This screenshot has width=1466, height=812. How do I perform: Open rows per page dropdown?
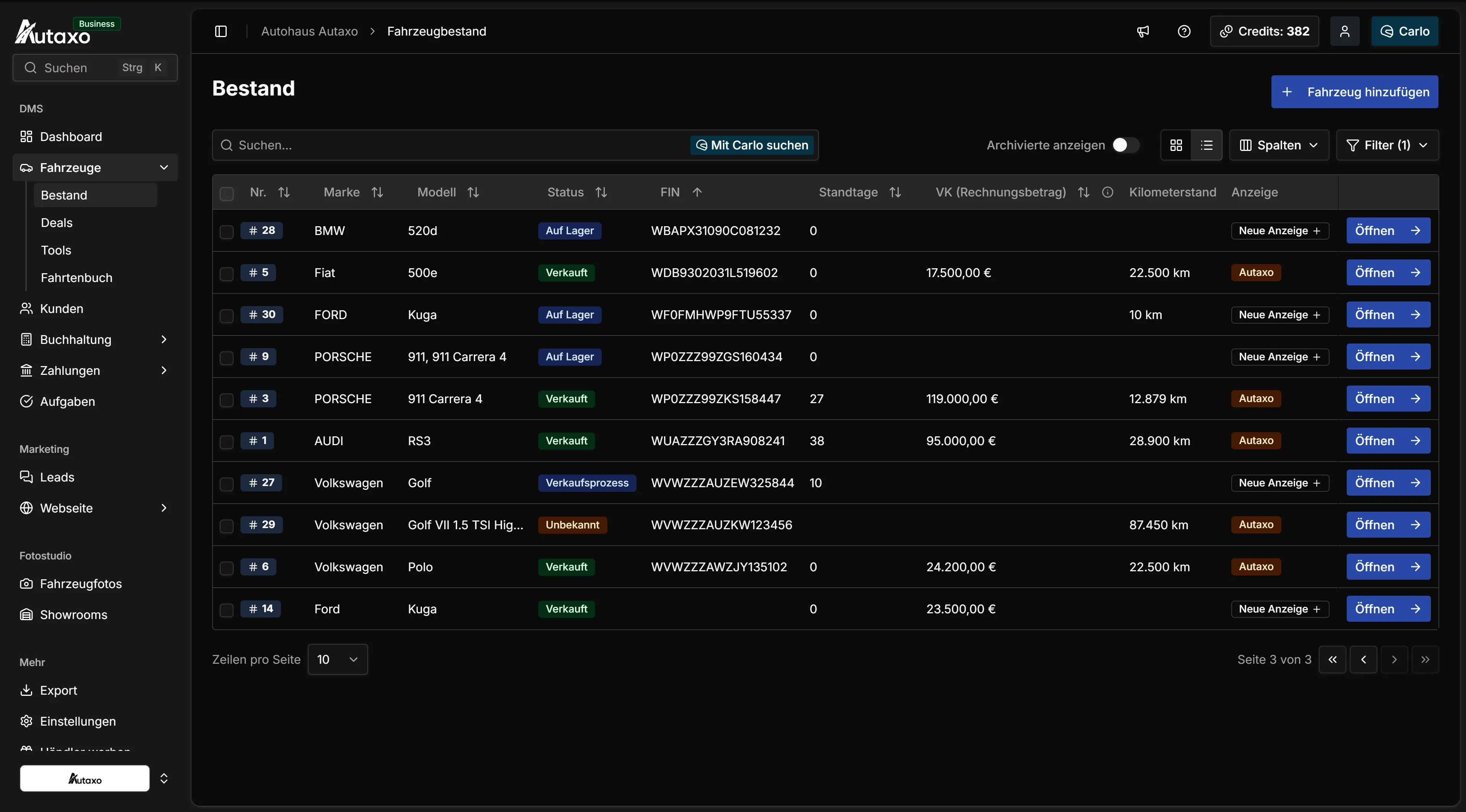338,660
